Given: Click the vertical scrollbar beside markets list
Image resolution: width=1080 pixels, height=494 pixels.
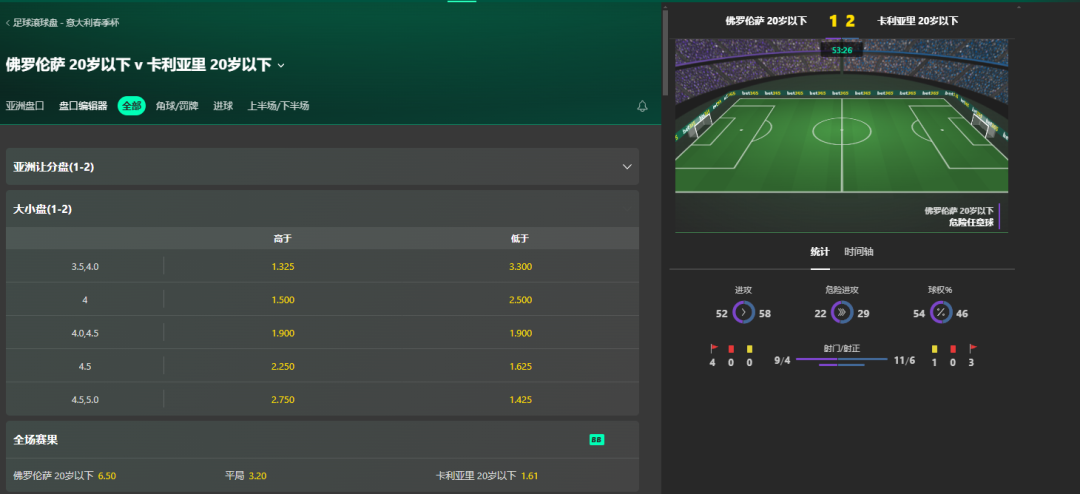Looking at the screenshot, I should (665, 52).
